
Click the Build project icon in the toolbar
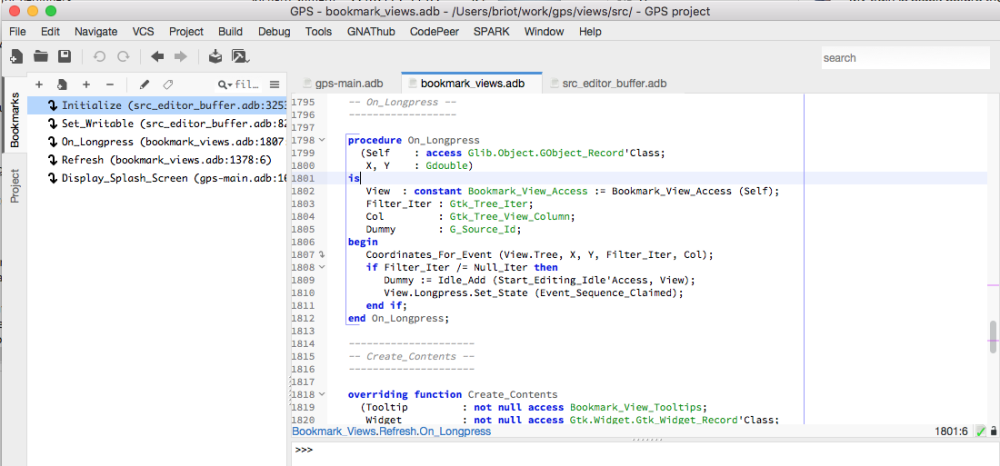coord(215,57)
